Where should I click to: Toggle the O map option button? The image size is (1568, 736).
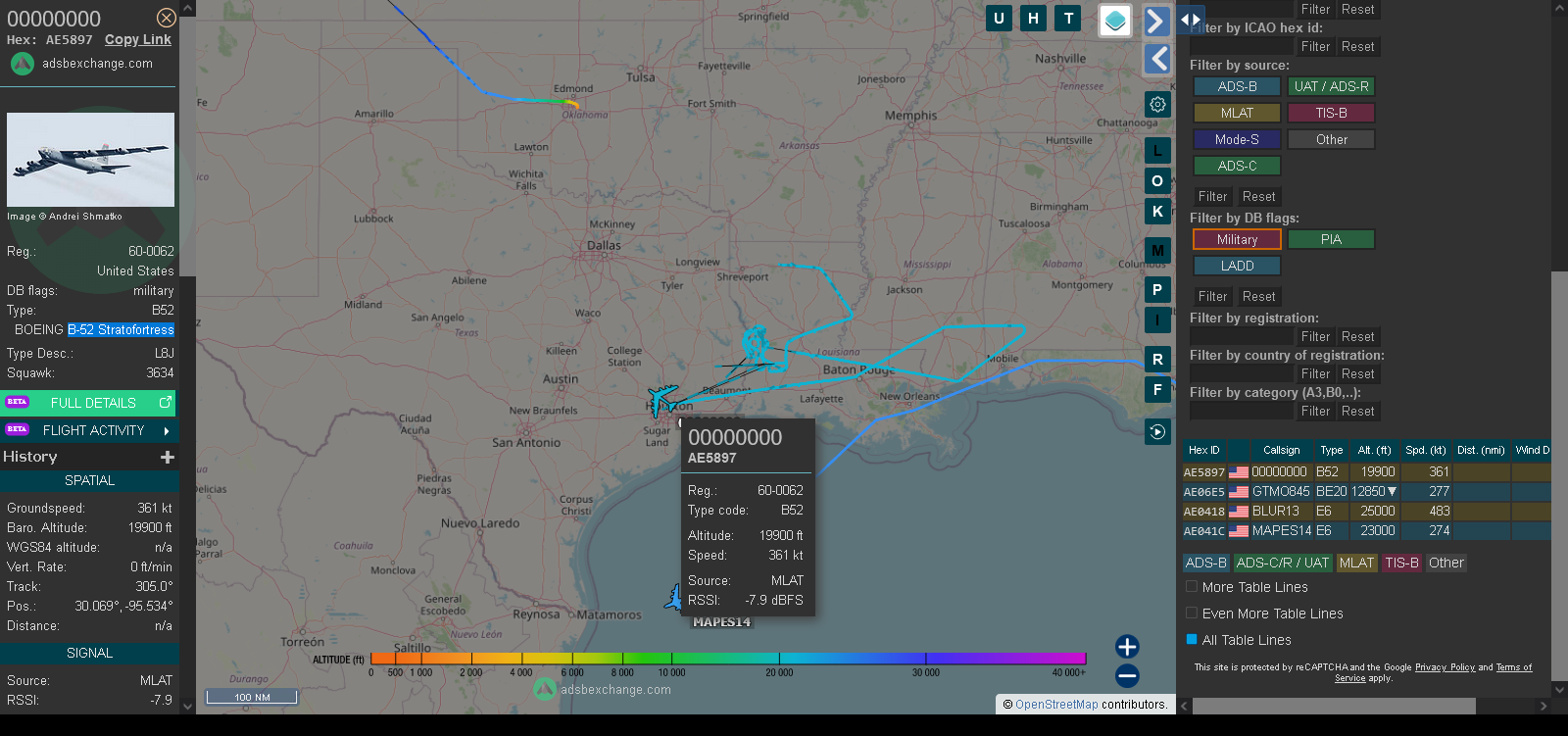click(1157, 181)
